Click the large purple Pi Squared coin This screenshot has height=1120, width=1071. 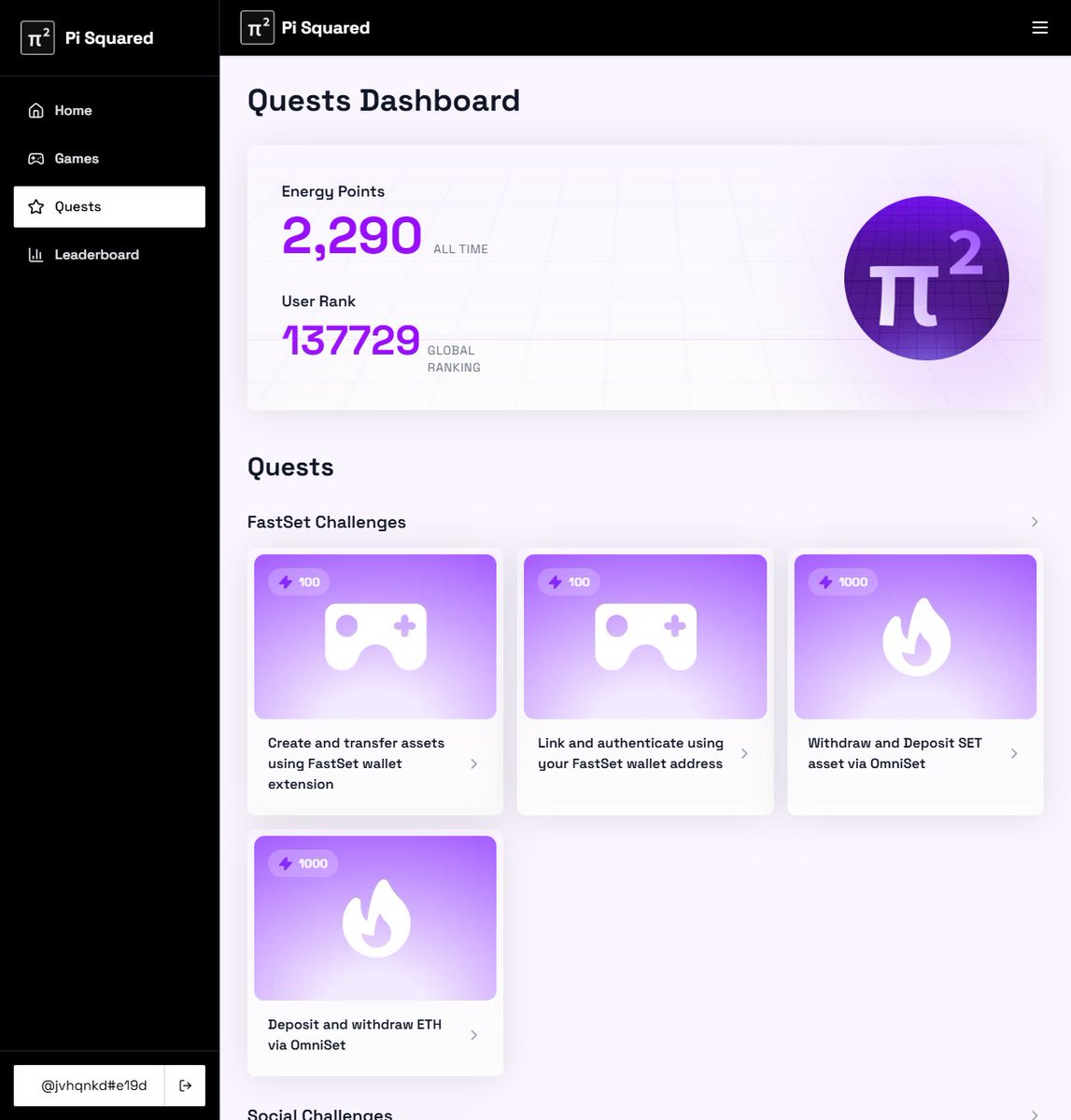926,278
